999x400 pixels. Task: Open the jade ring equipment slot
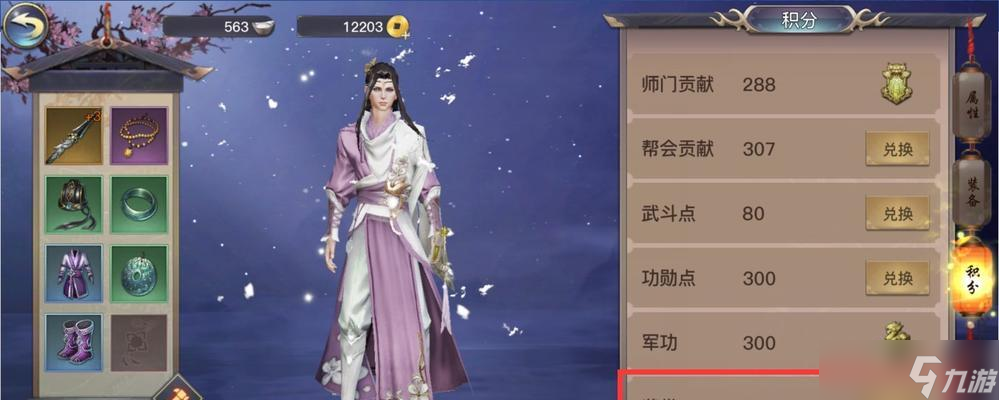pyautogui.click(x=140, y=204)
